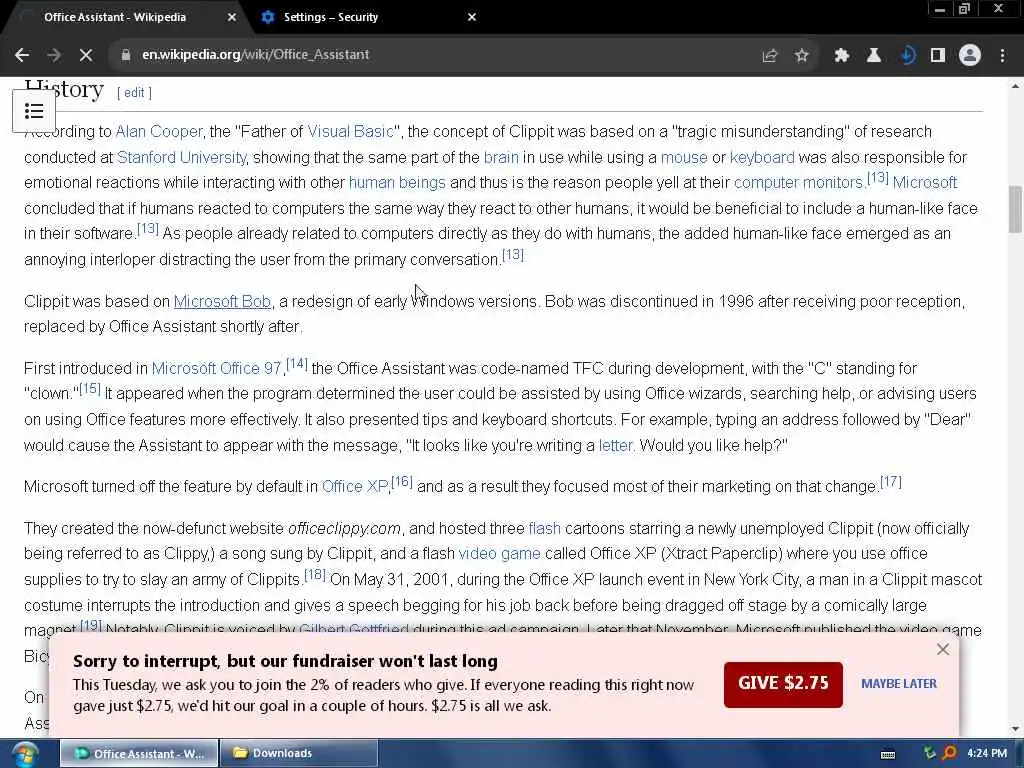Close the Settings – Security tab
This screenshot has width=1024, height=768.
click(x=472, y=17)
